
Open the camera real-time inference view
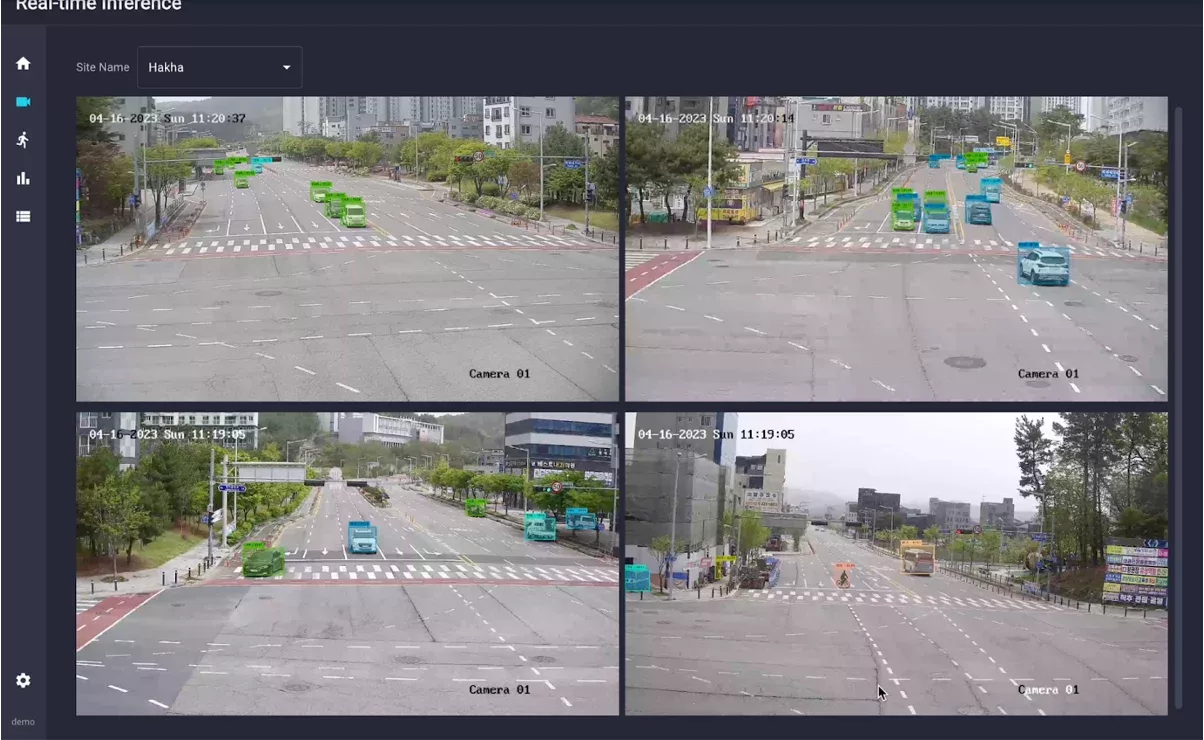click(23, 102)
